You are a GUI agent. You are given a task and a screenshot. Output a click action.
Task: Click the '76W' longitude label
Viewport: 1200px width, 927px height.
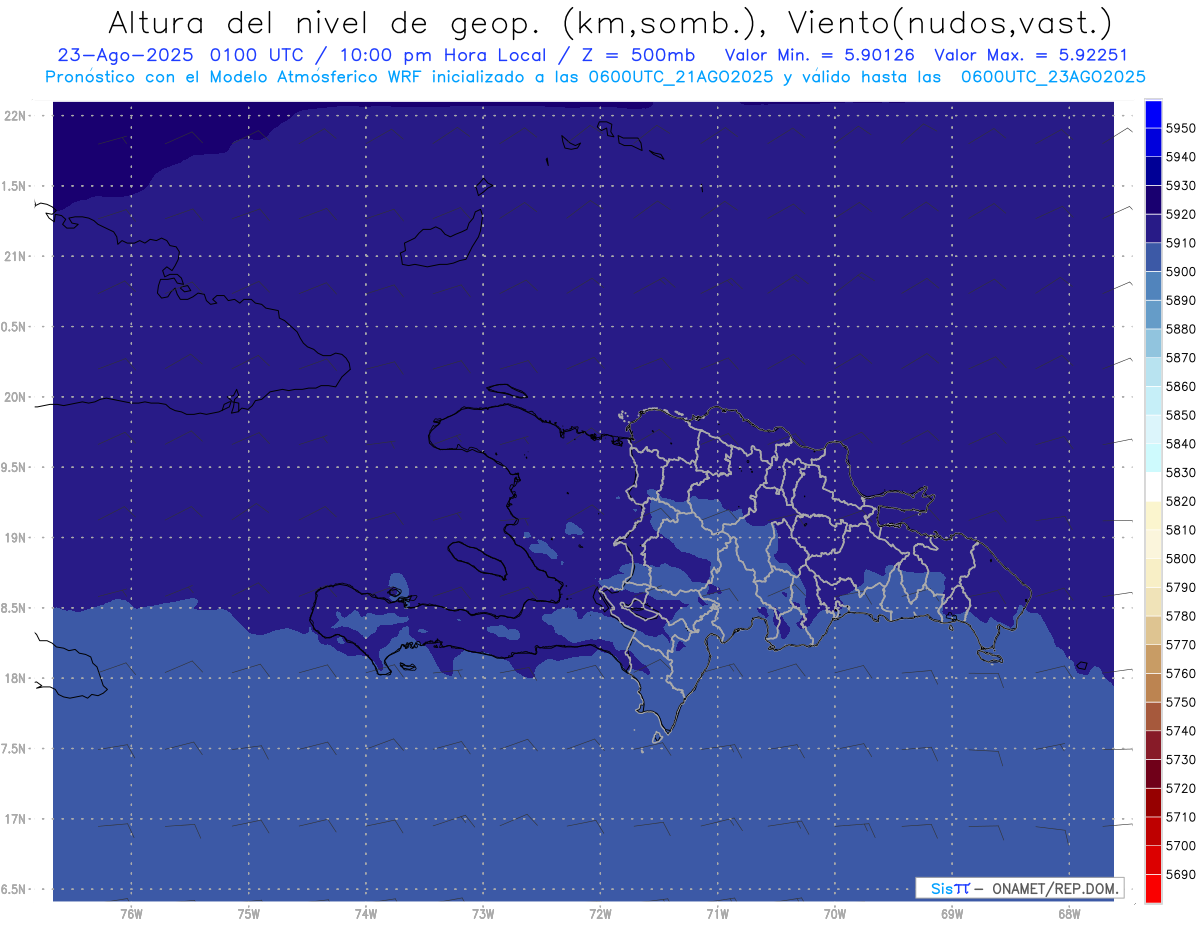(x=131, y=914)
